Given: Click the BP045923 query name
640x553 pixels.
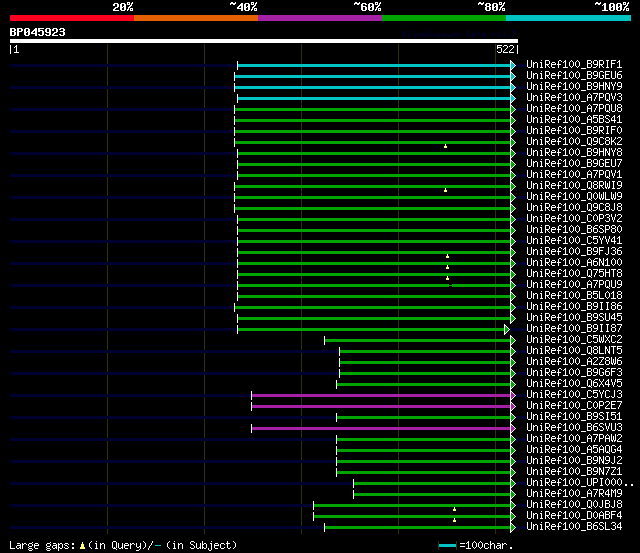Looking at the screenshot, I should point(38,32).
